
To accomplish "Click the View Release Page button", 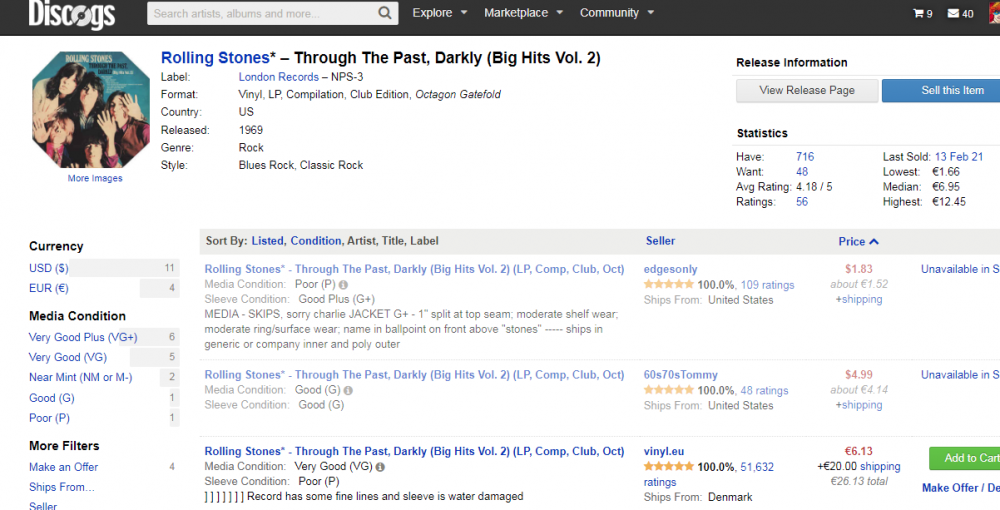I will click(x=807, y=90).
